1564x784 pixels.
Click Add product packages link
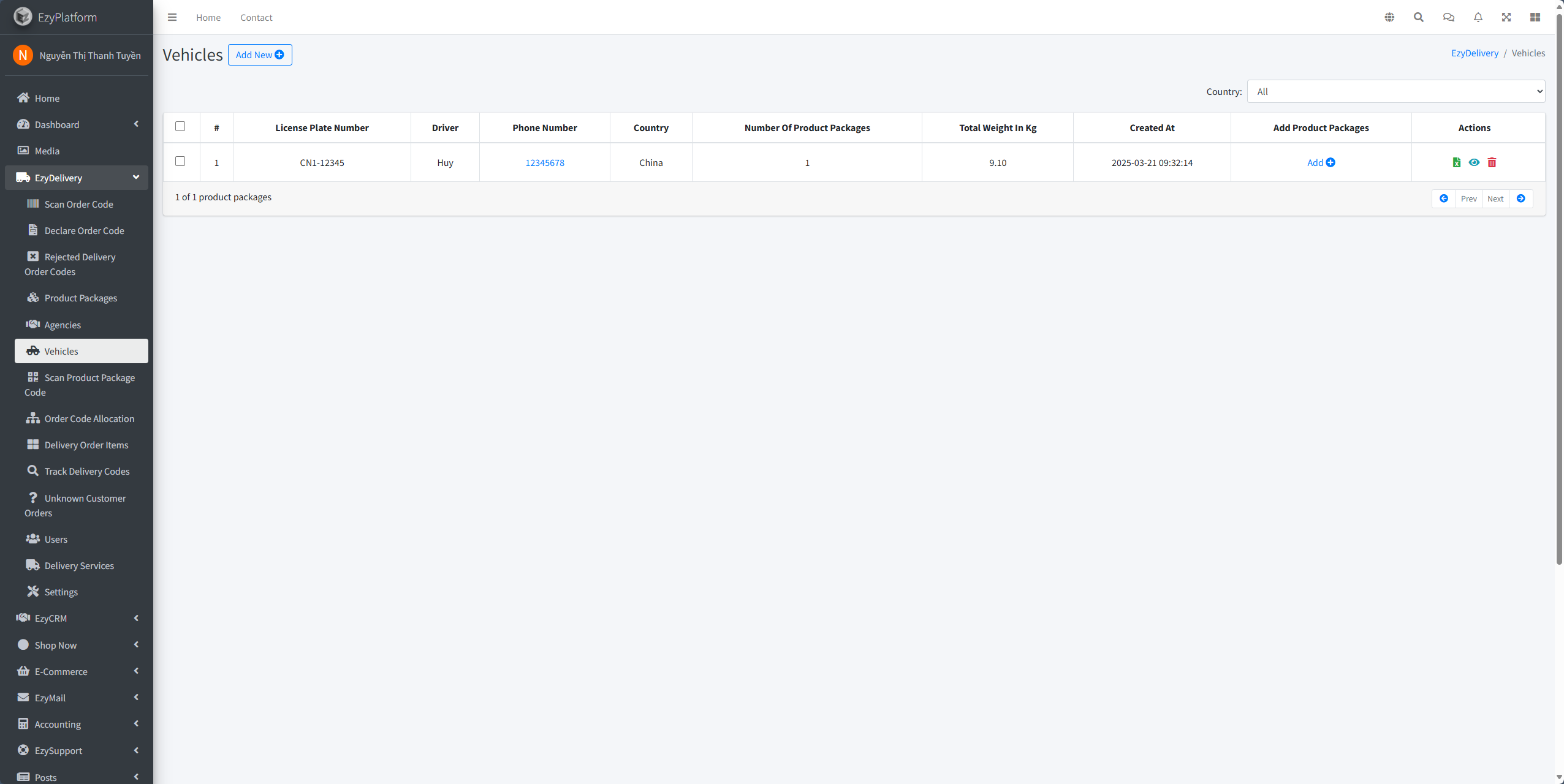tap(1321, 162)
